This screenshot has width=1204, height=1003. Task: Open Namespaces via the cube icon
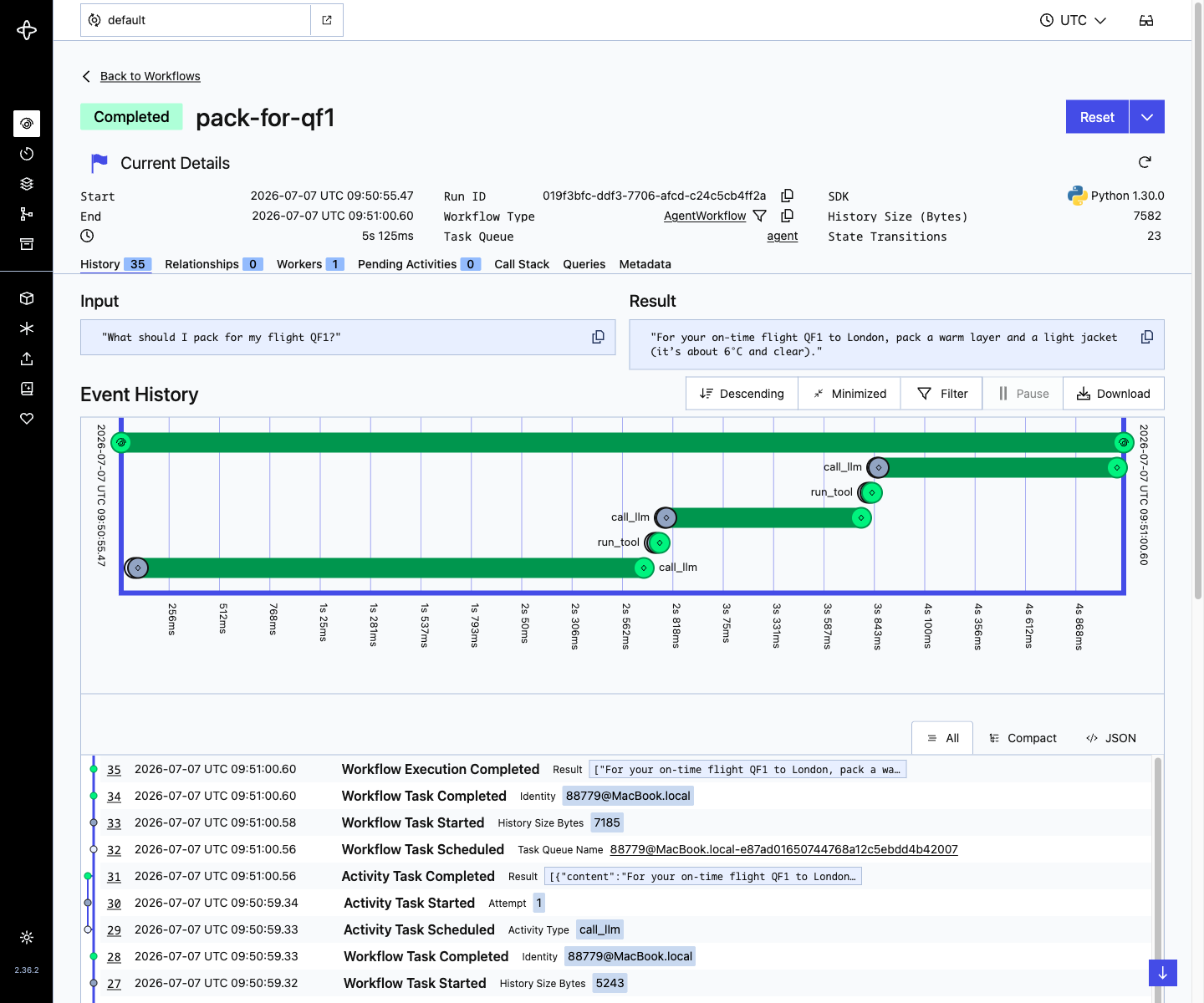(x=27, y=298)
